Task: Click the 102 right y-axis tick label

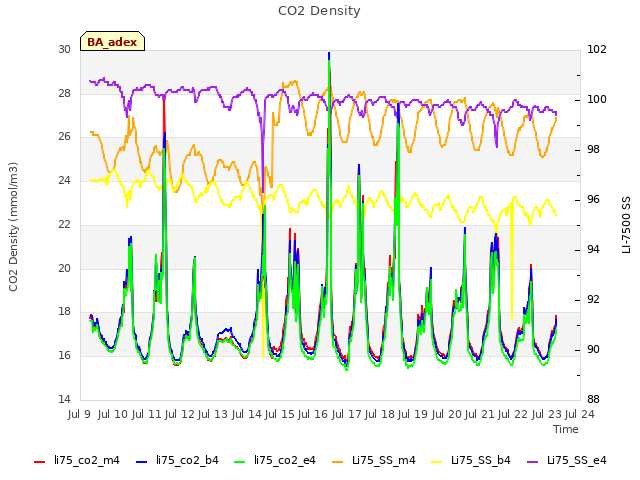Action: [597, 50]
